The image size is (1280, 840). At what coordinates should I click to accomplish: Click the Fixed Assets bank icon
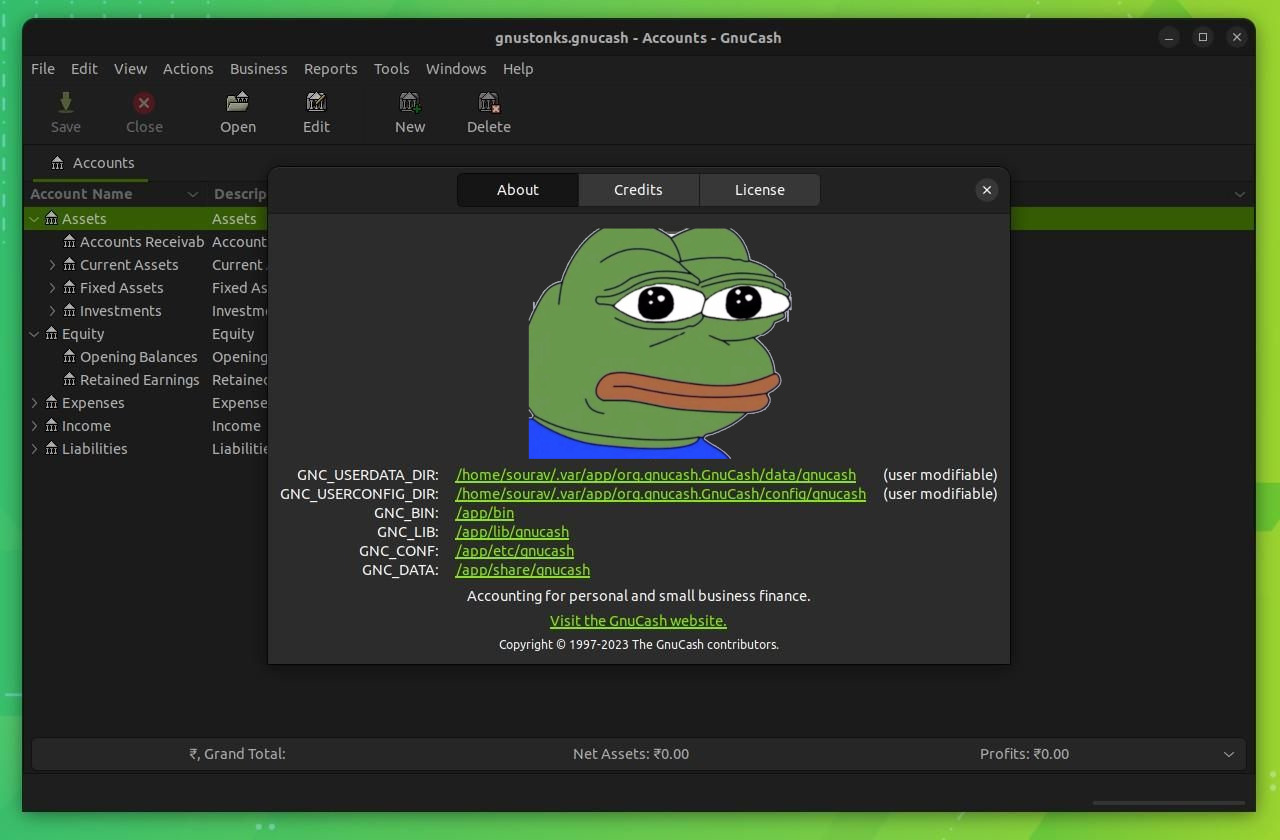tap(69, 288)
